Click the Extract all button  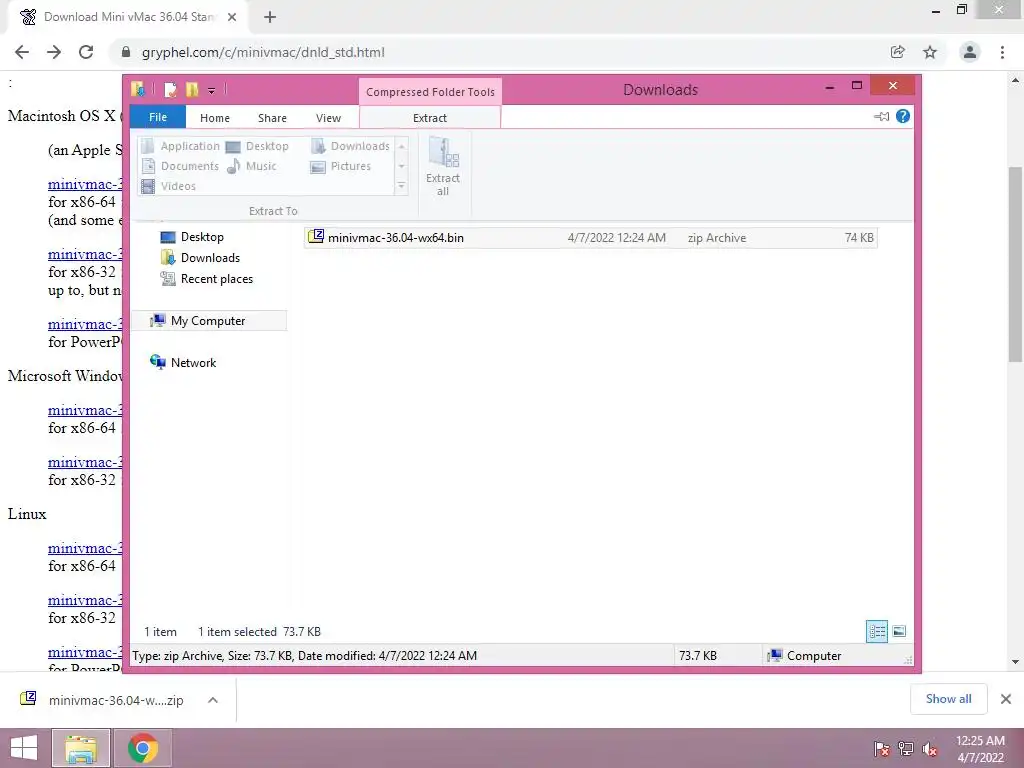click(x=443, y=167)
